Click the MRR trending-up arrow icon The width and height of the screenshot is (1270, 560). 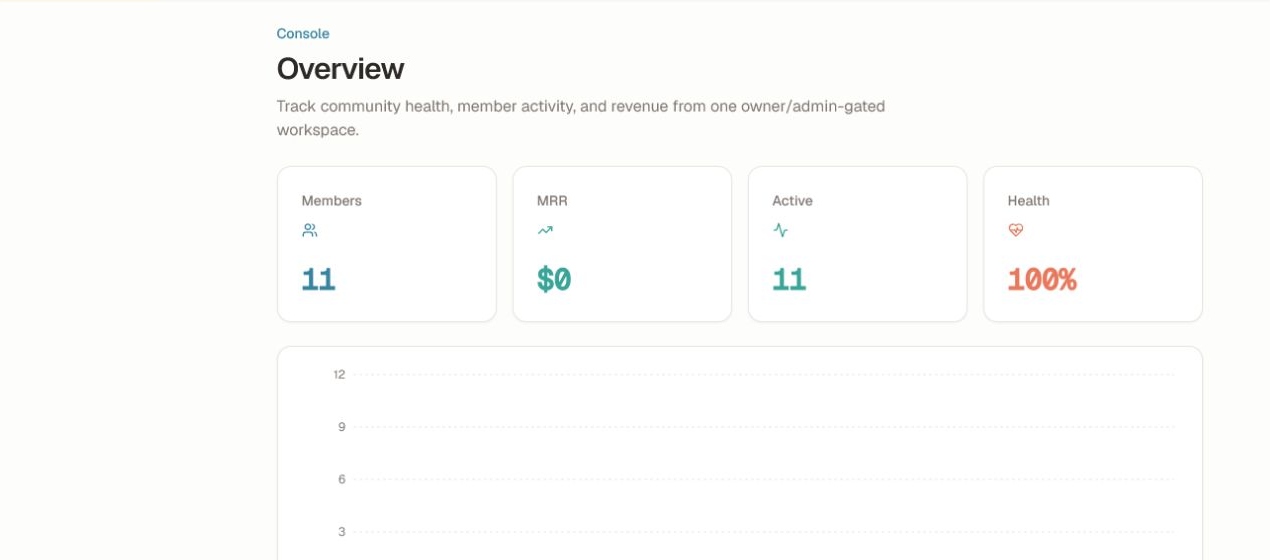click(545, 230)
